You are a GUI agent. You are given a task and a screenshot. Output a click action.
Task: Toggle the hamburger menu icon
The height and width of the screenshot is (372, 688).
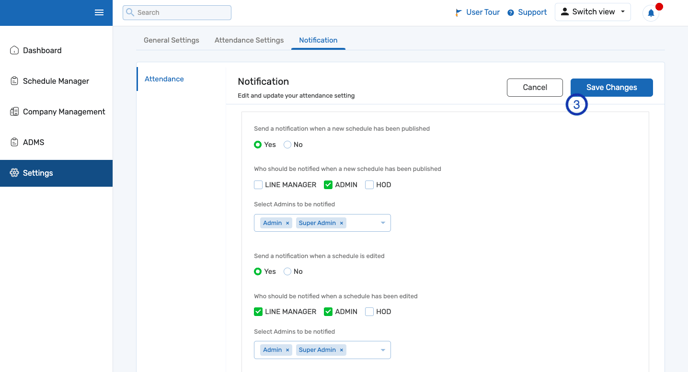99,12
